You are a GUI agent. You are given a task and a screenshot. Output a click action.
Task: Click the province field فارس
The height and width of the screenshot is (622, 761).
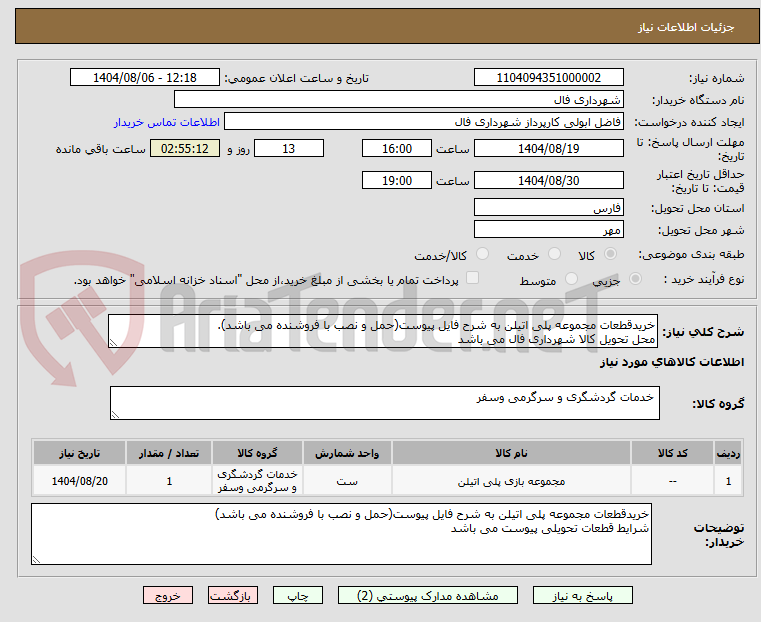548,208
